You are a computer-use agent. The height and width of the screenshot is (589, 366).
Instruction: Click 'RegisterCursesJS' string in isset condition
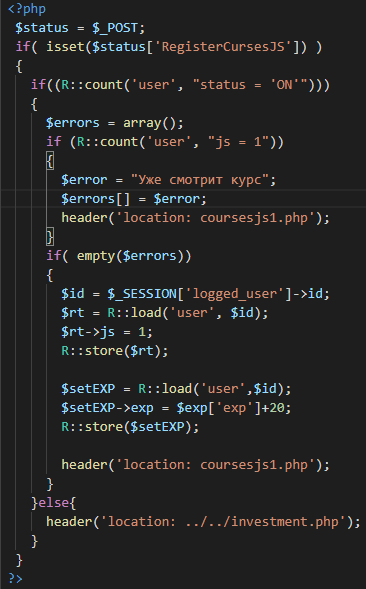(x=223, y=47)
